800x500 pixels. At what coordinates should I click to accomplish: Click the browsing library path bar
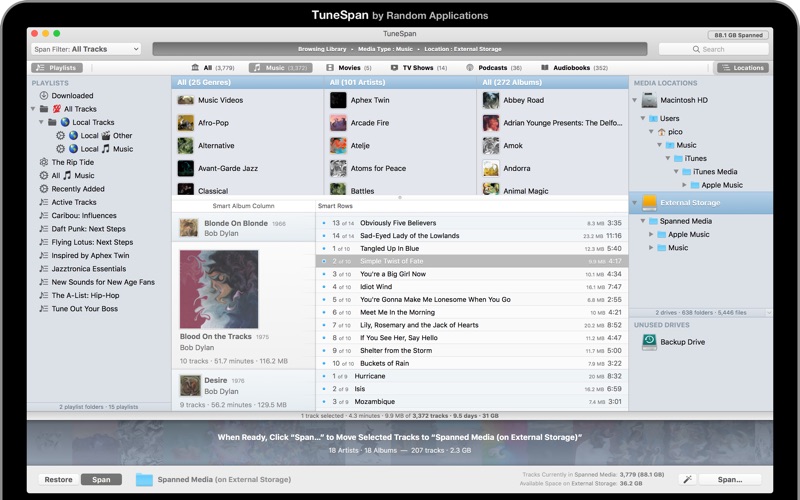tap(399, 49)
